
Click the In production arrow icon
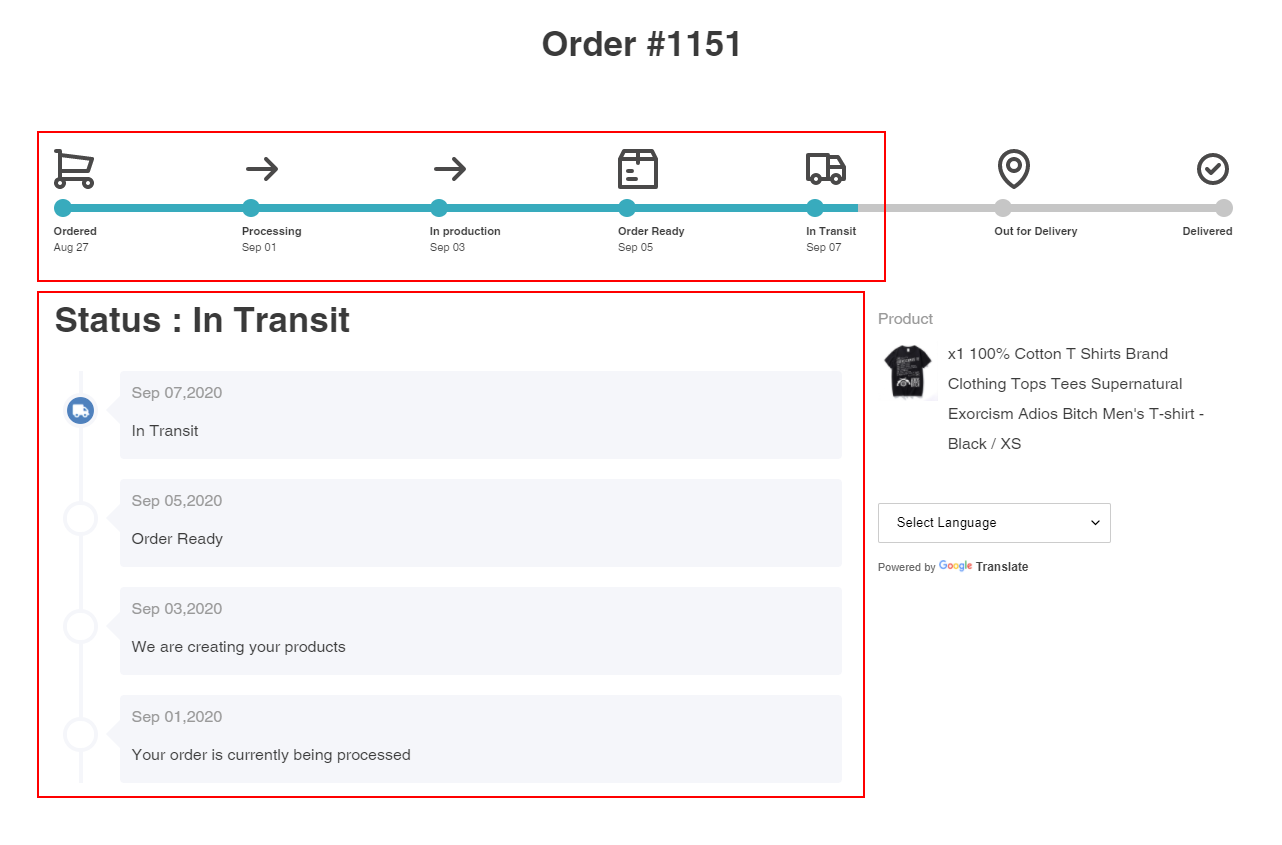pyautogui.click(x=450, y=169)
